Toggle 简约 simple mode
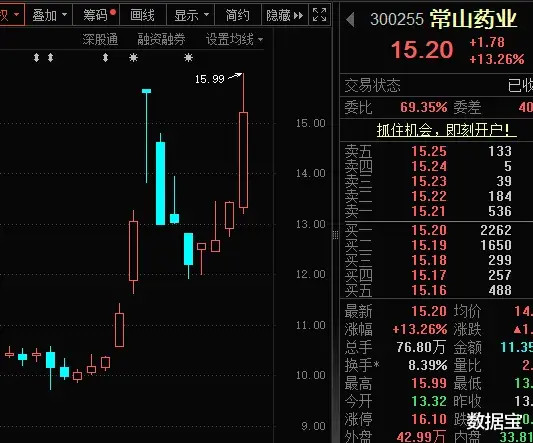533x443 pixels. coord(238,15)
